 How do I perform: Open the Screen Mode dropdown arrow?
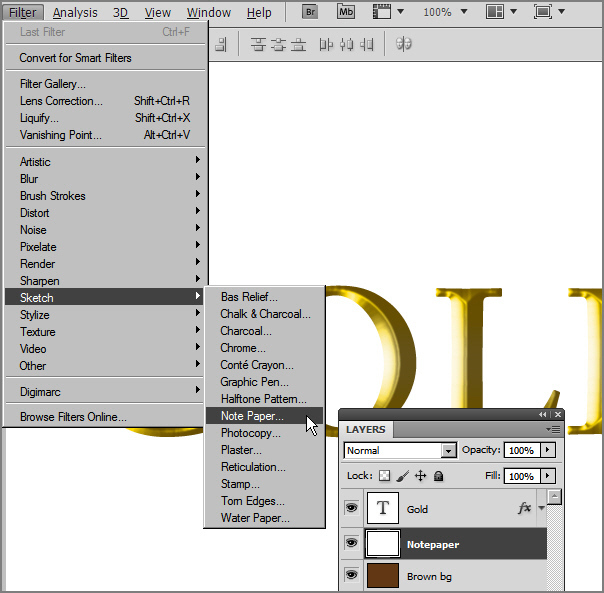(562, 12)
